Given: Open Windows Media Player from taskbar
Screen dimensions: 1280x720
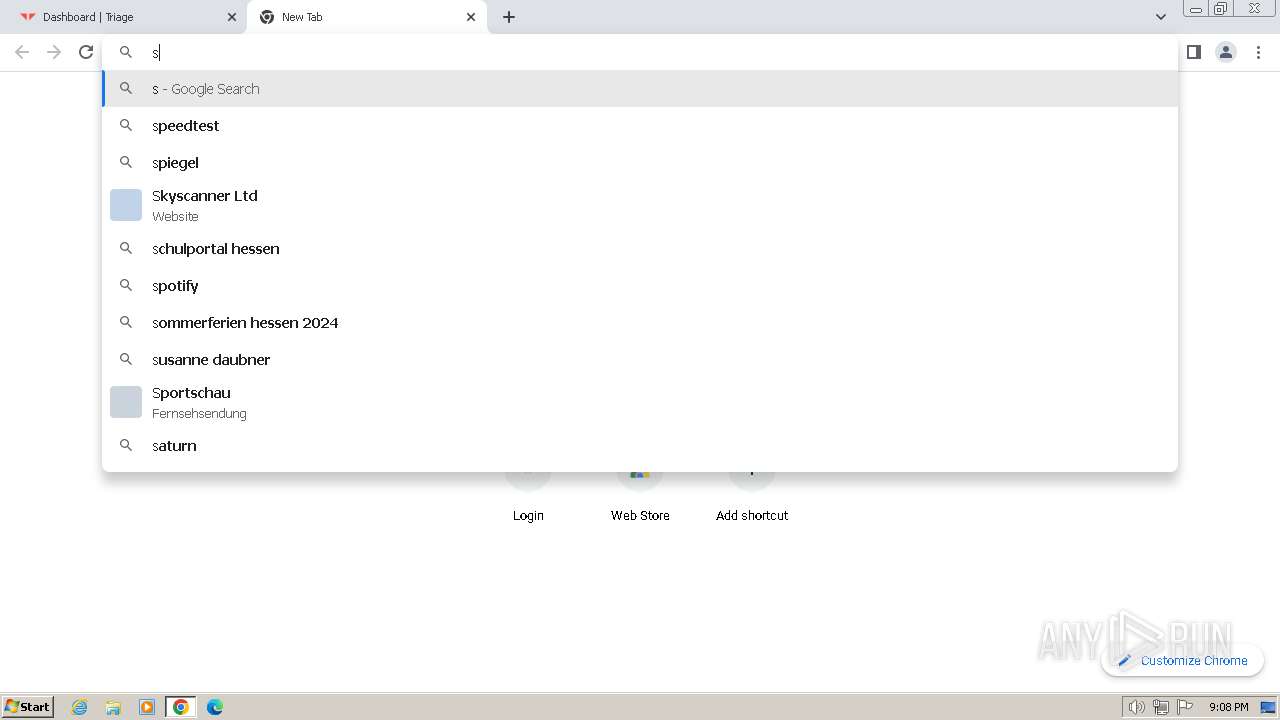Looking at the screenshot, I should tap(147, 707).
